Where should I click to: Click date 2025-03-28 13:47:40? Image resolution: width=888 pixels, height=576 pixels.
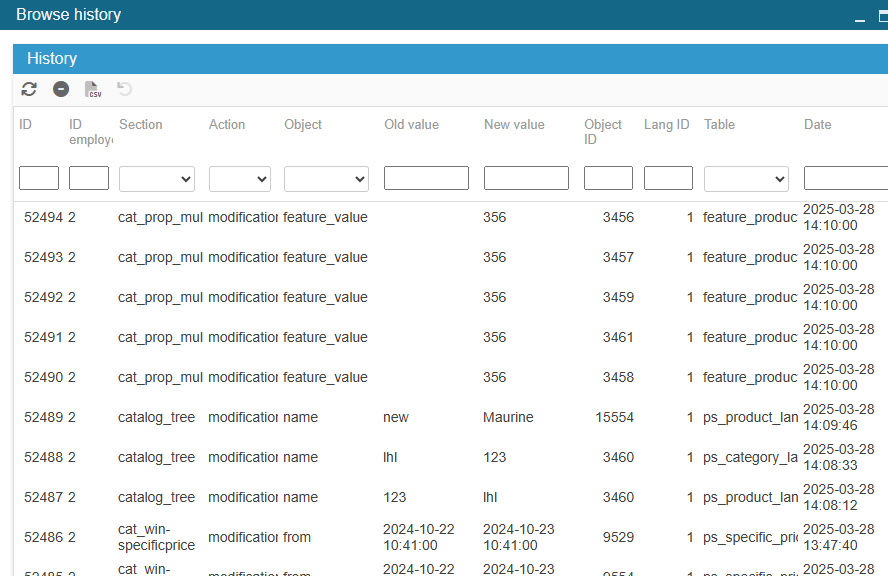click(x=839, y=537)
